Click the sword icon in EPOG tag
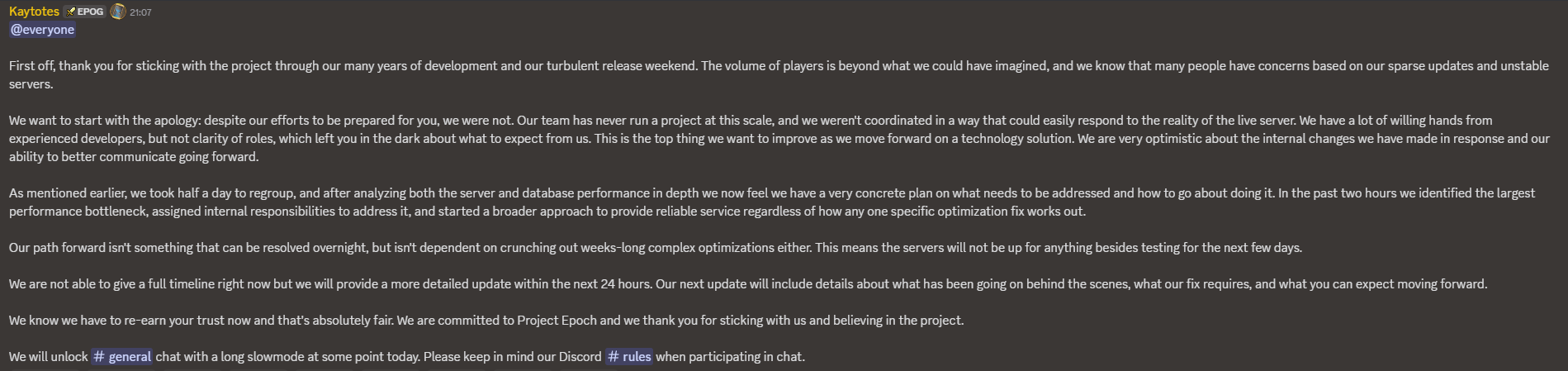The image size is (1568, 371). click(x=71, y=12)
